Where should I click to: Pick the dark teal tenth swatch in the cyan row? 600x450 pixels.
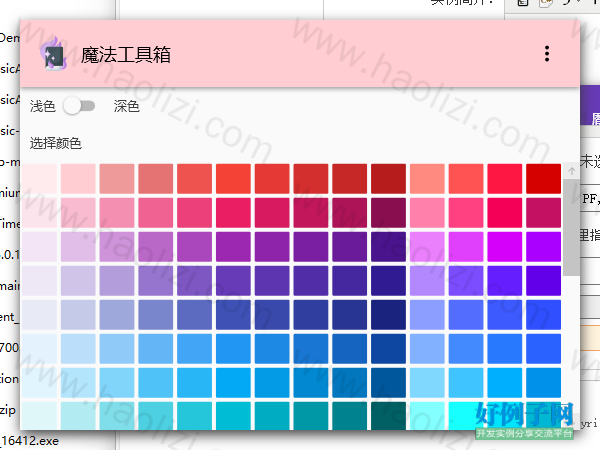pos(388,416)
